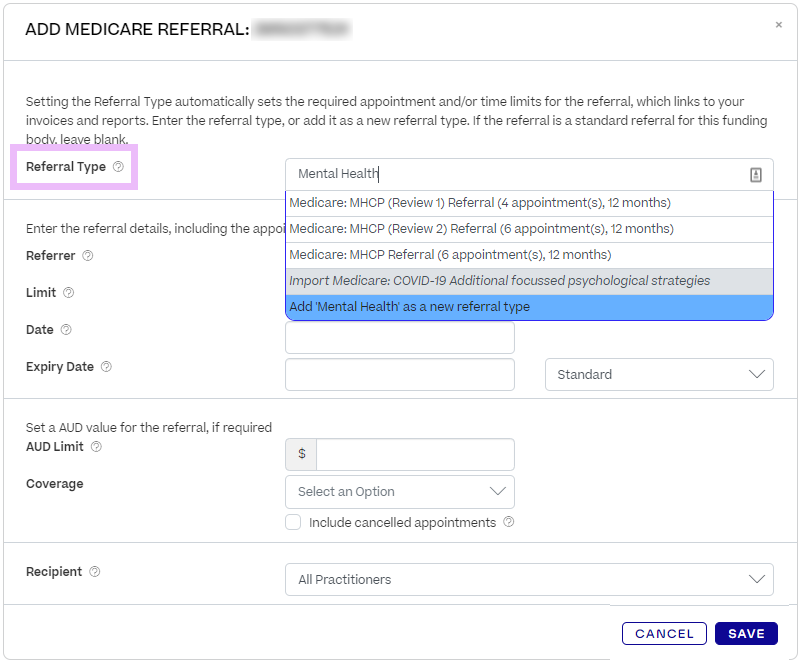Click the help icon beside Referrer
This screenshot has height=663, width=800.
pyautogui.click(x=88, y=255)
